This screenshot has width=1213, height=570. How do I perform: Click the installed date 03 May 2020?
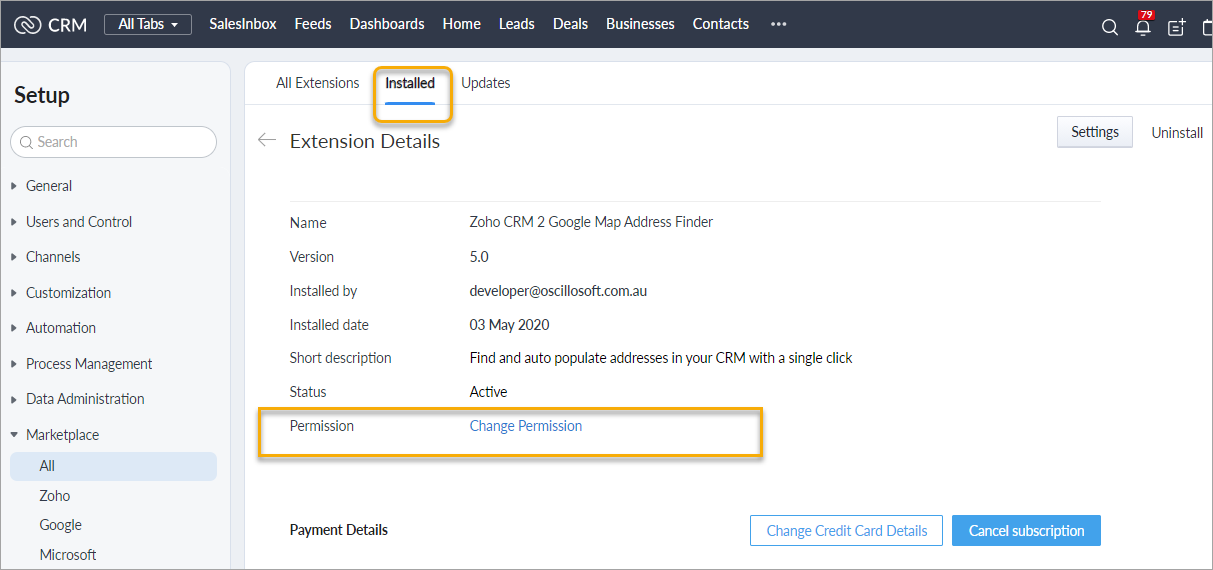tap(510, 325)
